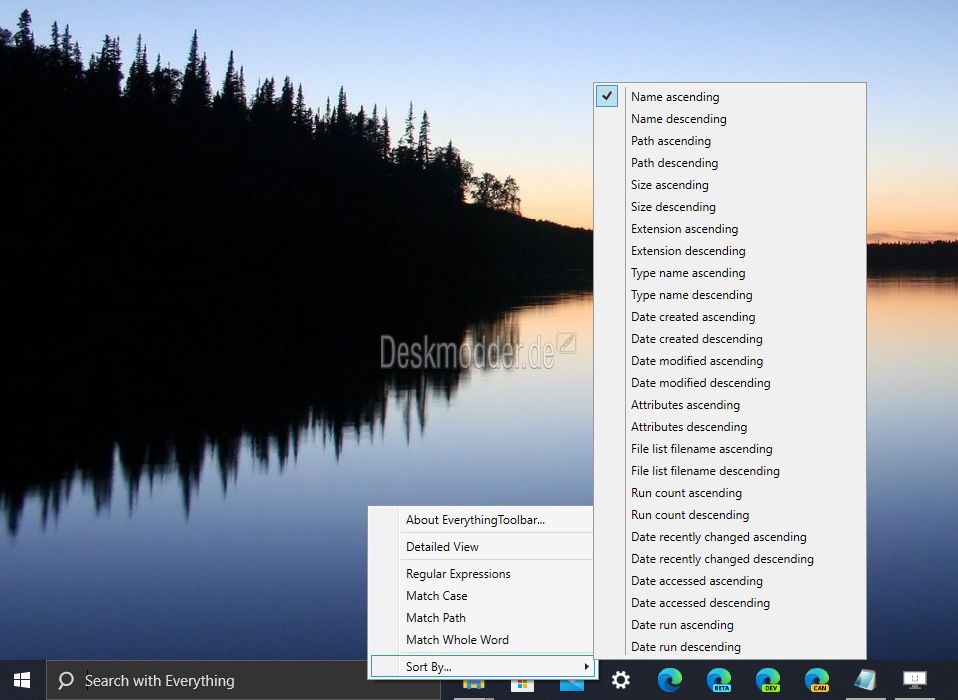Screen dimensions: 958x700
Task: Enable Match Case option
Action: 481,596
